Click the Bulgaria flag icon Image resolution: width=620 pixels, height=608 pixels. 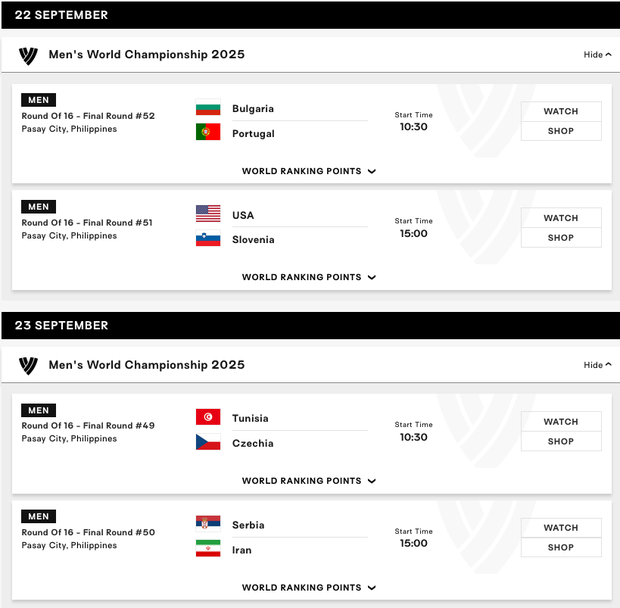208,109
